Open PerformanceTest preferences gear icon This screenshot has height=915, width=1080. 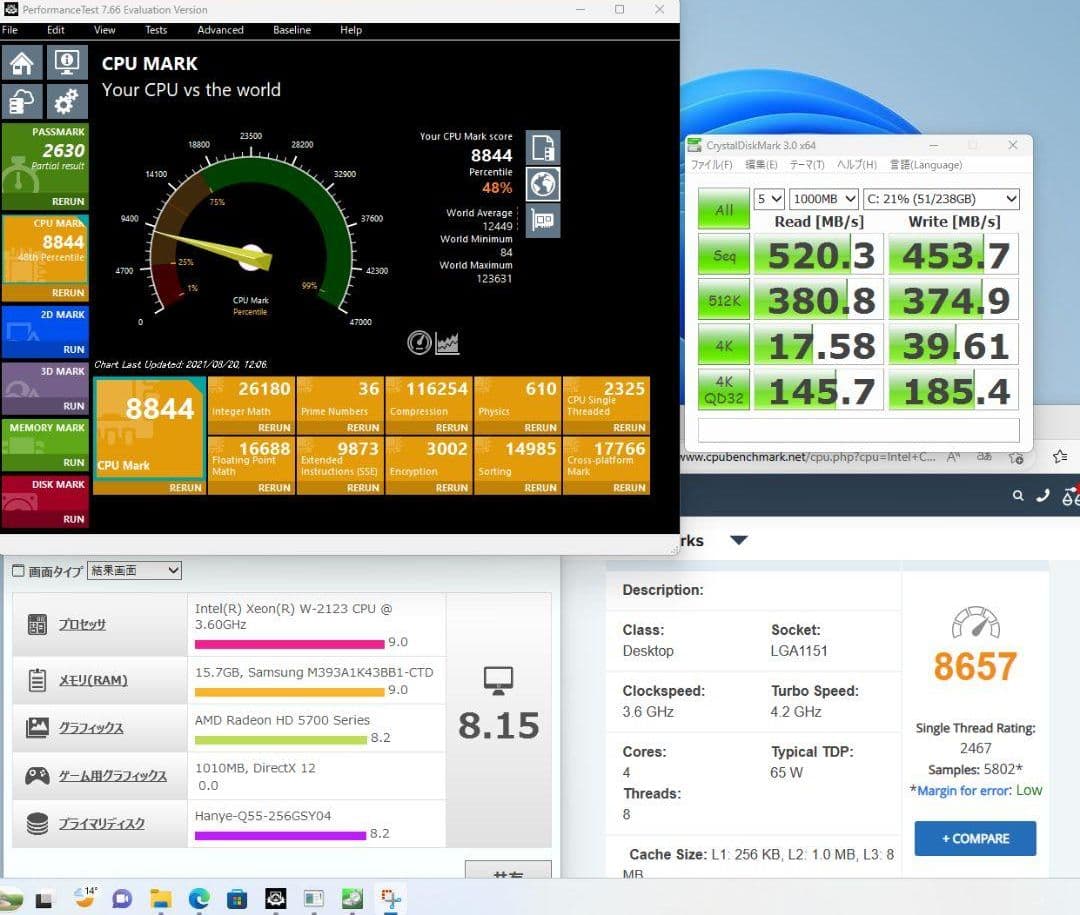pyautogui.click(x=66, y=101)
